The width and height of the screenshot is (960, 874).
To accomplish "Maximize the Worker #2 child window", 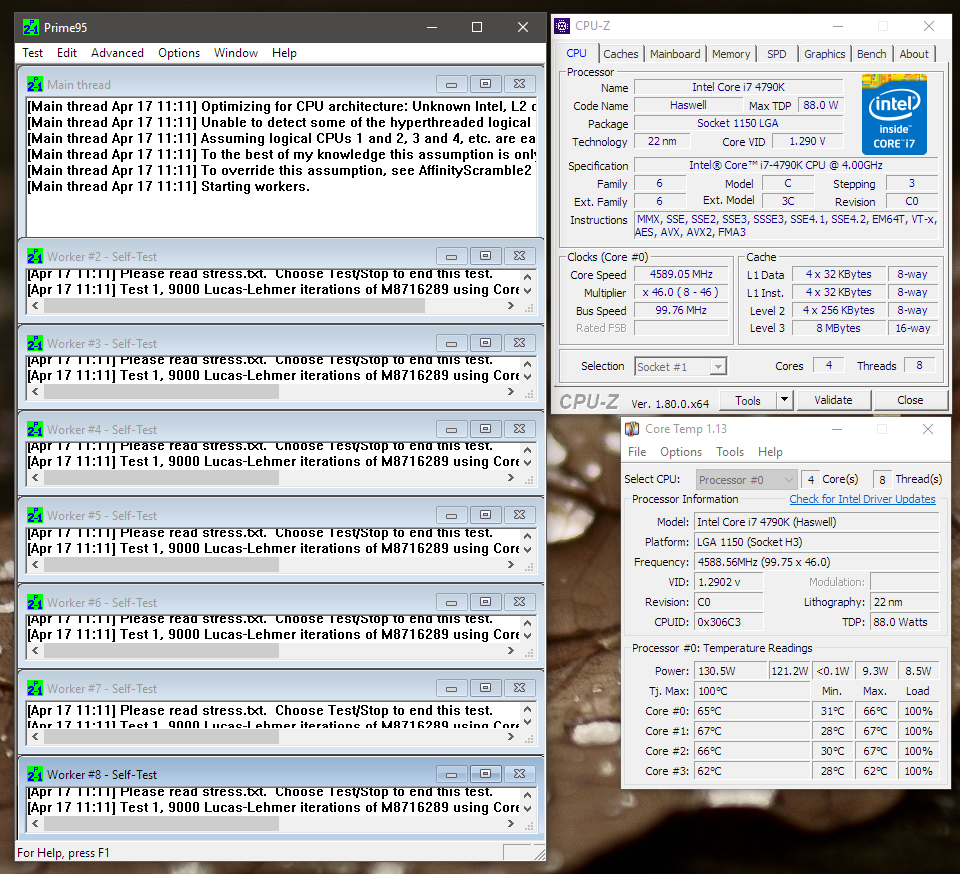I will pos(486,256).
